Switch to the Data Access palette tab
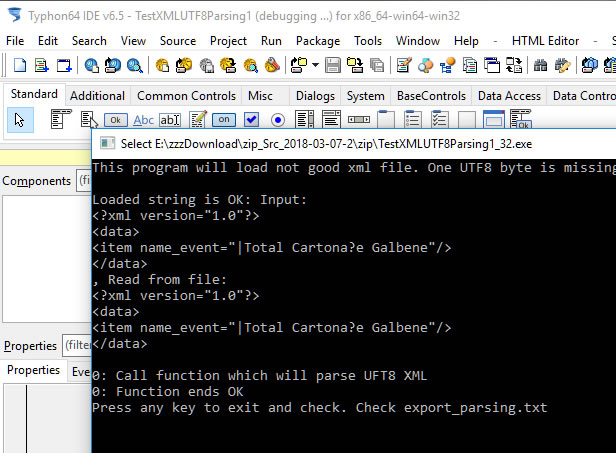 tap(509, 96)
